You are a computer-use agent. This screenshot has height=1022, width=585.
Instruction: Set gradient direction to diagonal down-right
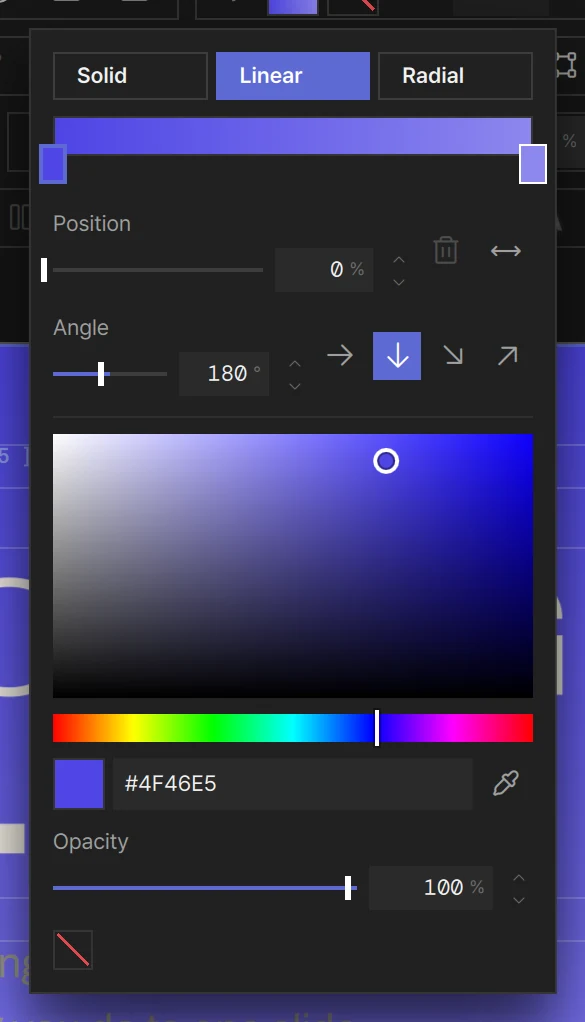[x=453, y=356]
